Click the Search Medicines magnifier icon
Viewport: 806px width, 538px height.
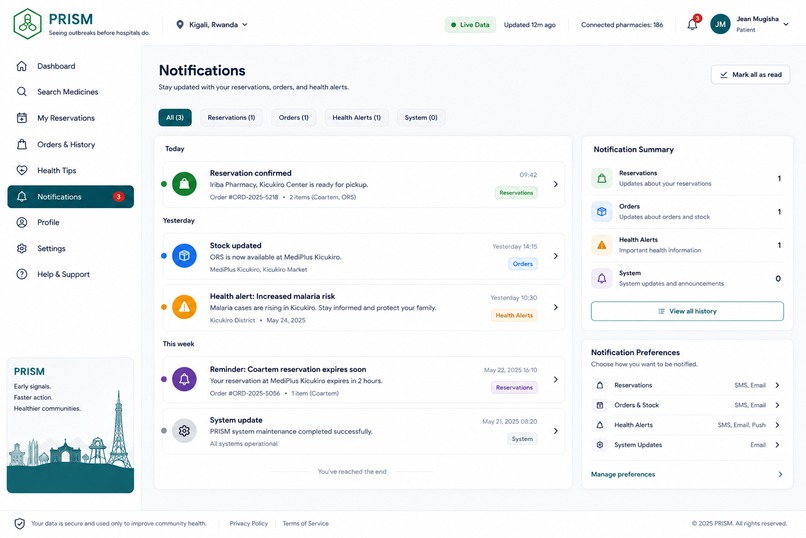22,91
